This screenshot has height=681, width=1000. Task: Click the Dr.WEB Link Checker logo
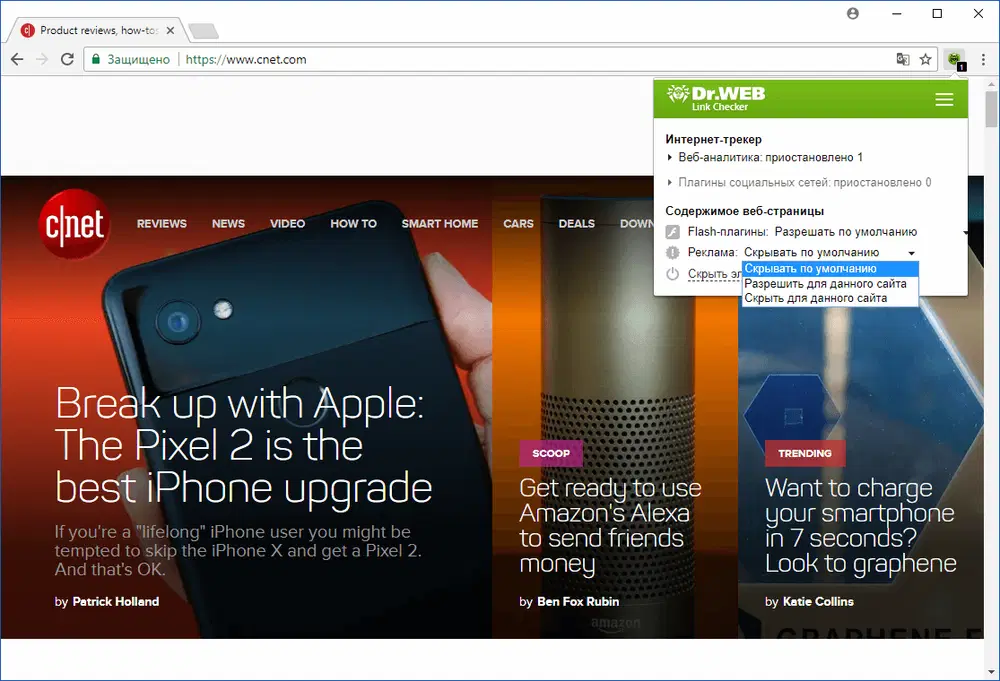[x=716, y=98]
